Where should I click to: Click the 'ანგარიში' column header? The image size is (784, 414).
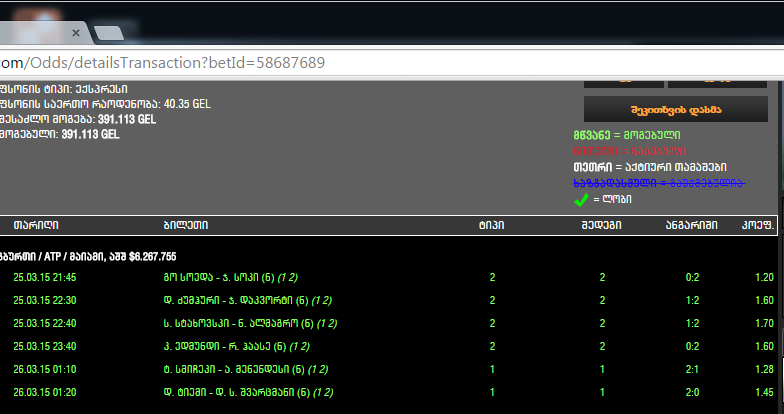coord(692,225)
